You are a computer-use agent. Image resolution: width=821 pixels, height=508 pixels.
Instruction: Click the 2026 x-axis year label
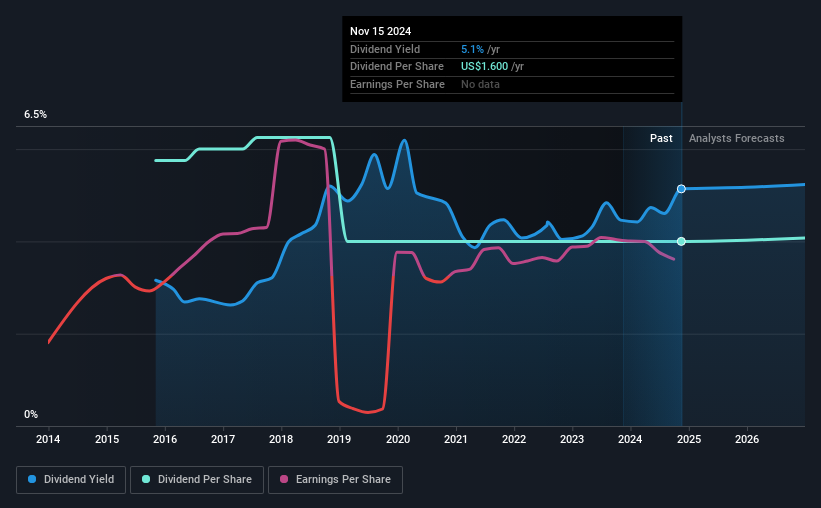(x=747, y=439)
